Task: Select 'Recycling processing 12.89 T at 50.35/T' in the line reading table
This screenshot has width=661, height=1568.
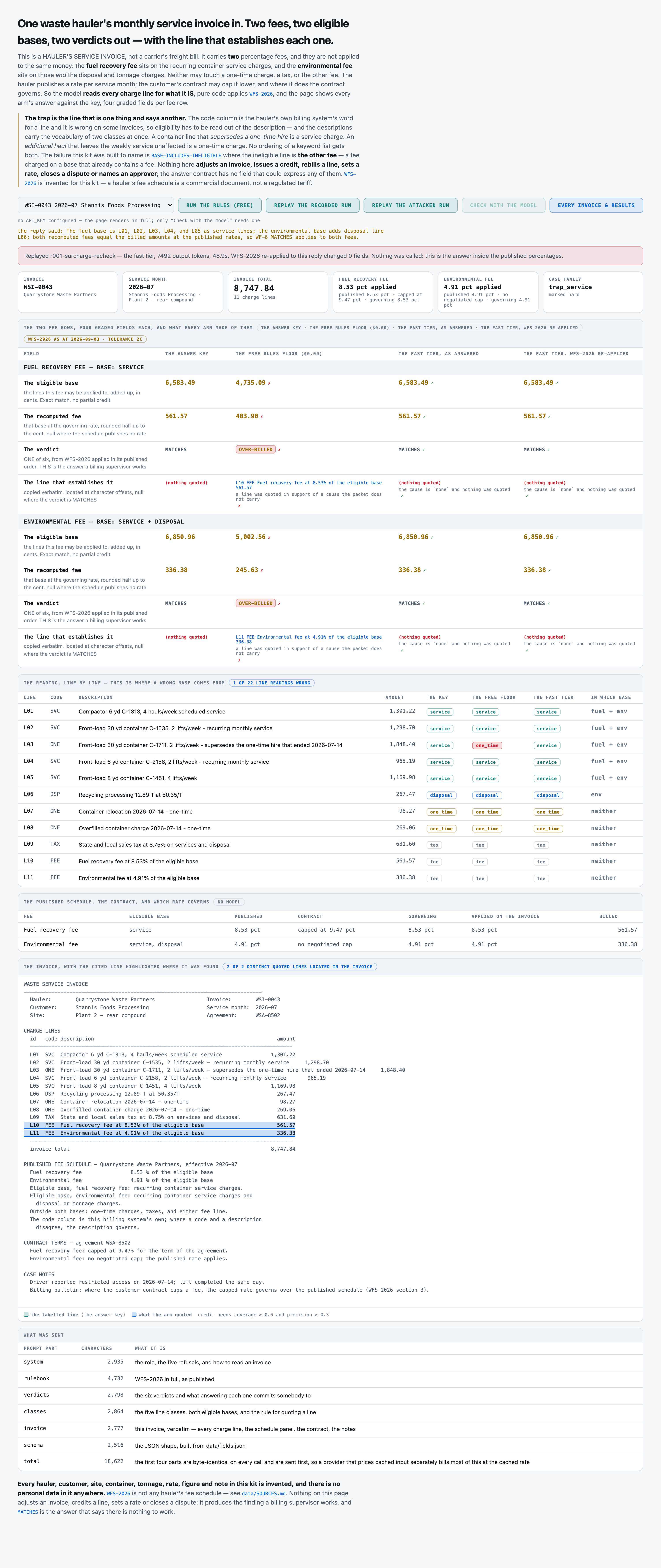Action: [x=130, y=795]
